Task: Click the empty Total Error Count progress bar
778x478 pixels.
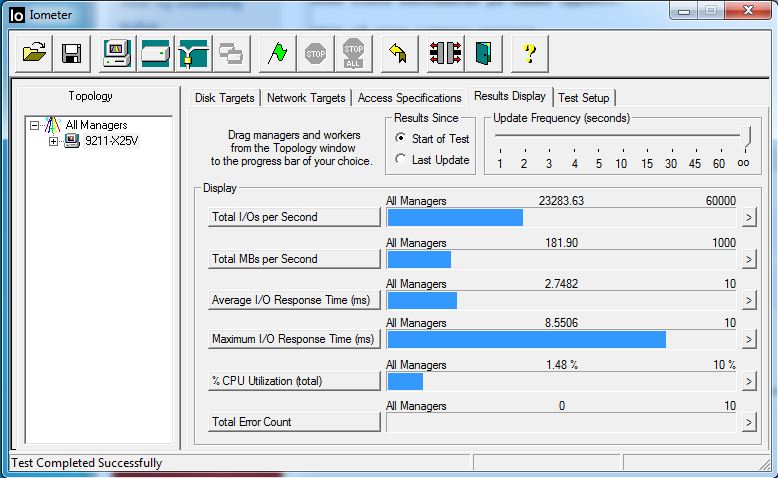Action: click(562, 422)
